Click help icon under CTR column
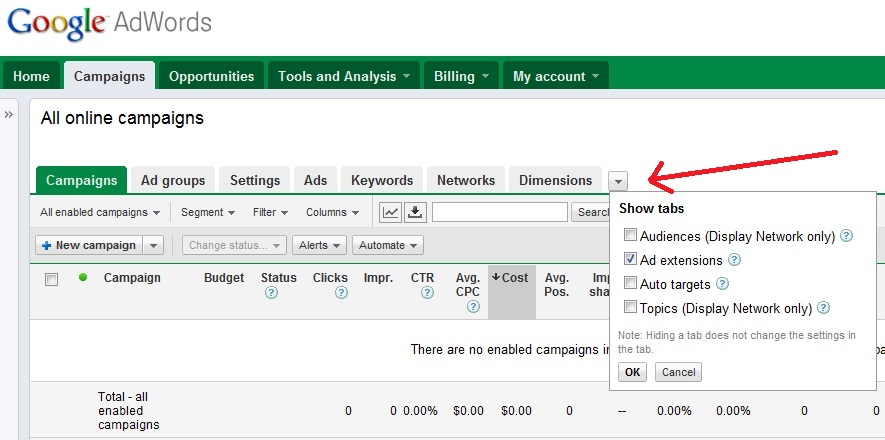Image resolution: width=885 pixels, height=440 pixels. pyautogui.click(x=427, y=293)
